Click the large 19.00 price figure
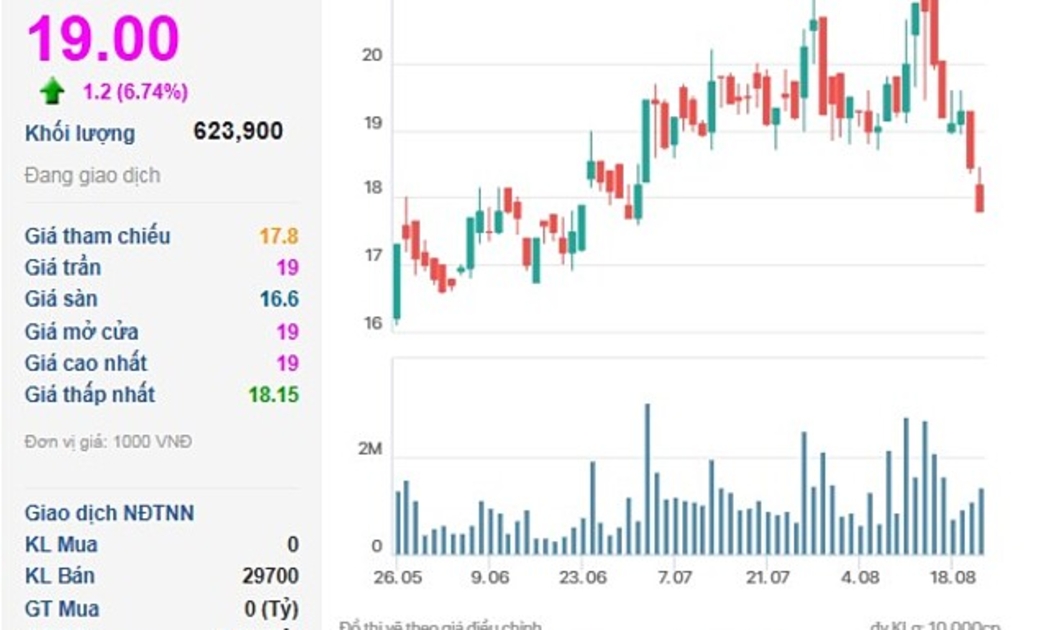Screen dimensions: 1050x630 click(x=103, y=38)
